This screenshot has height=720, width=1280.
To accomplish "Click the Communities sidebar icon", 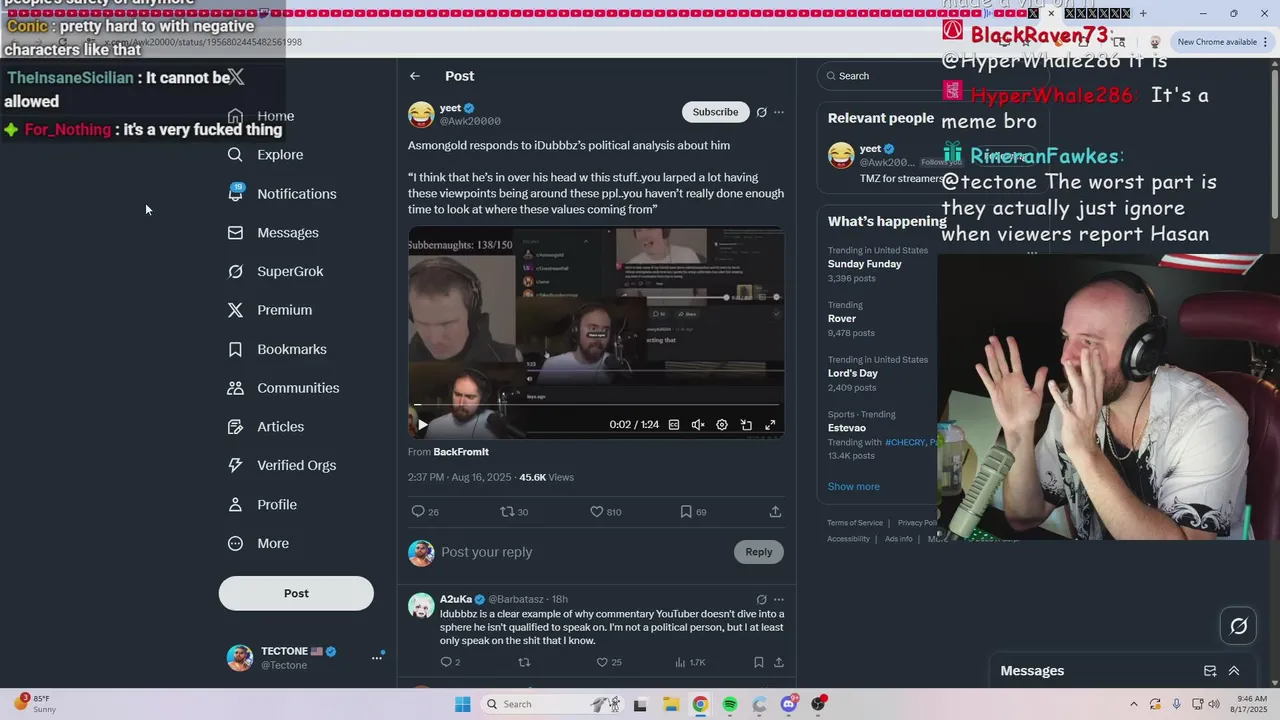I will tap(235, 388).
